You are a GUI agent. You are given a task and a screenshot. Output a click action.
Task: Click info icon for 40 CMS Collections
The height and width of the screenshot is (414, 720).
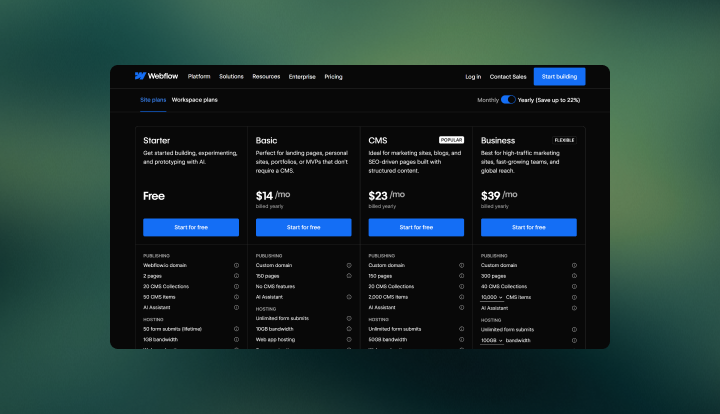pos(574,286)
